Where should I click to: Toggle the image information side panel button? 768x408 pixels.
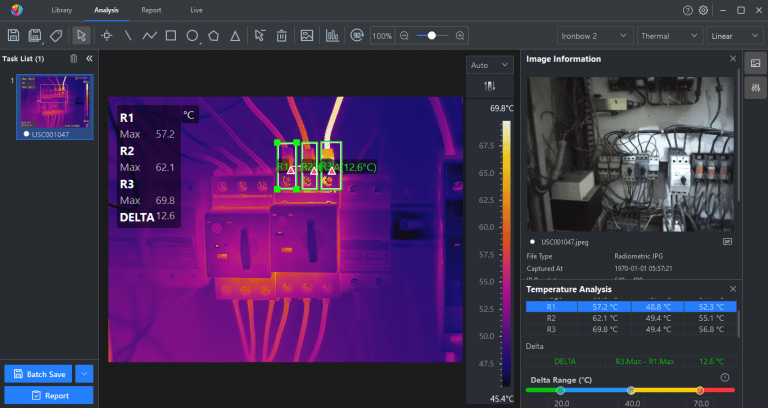click(755, 63)
